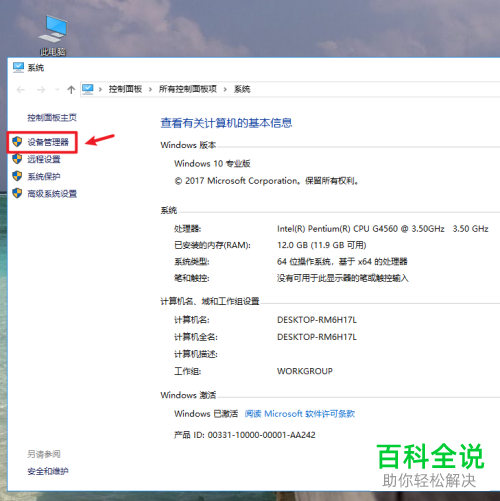Click the 没有可用于此显示器的笔或触控输入 value

(x=343, y=278)
